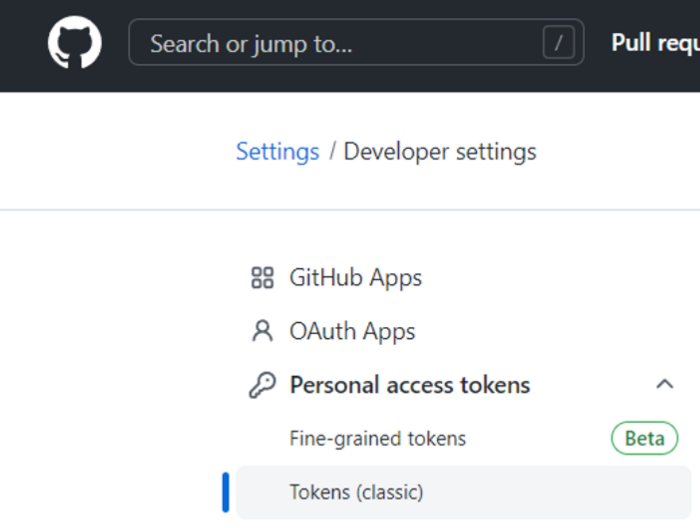
Task: Open the GitHub home logo
Action: tap(75, 42)
